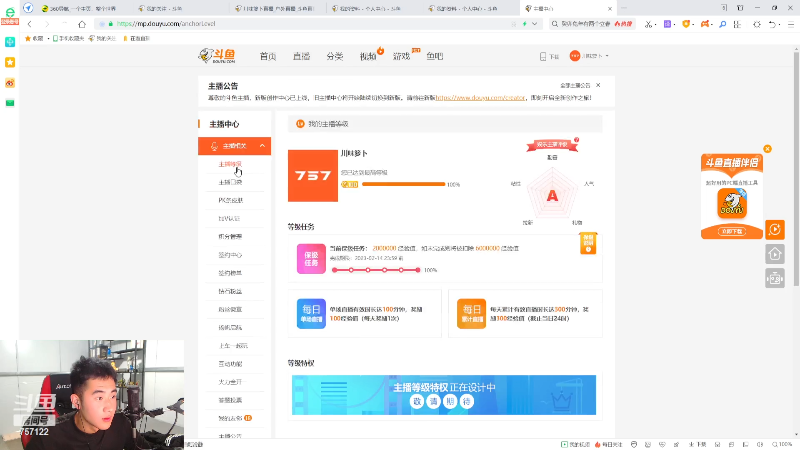
Task: Click the 100% zoom status bar indicator
Action: coord(782,444)
